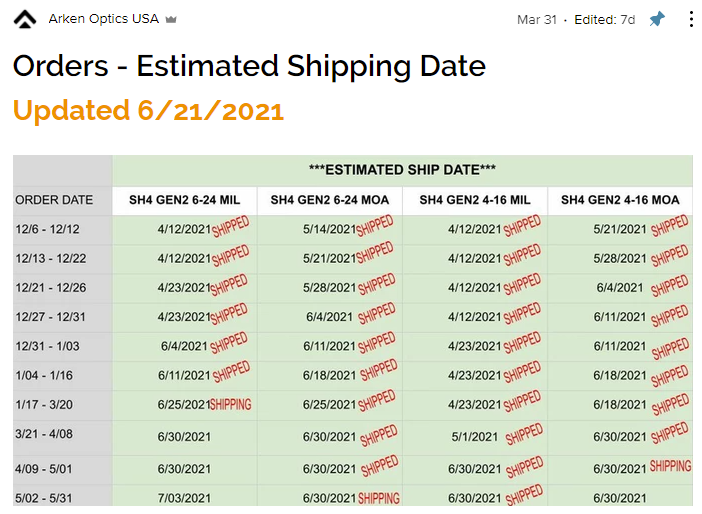This screenshot has width=702, height=514.
Task: Click the Updated 6/21/2021 orange heading
Action: click(x=148, y=110)
